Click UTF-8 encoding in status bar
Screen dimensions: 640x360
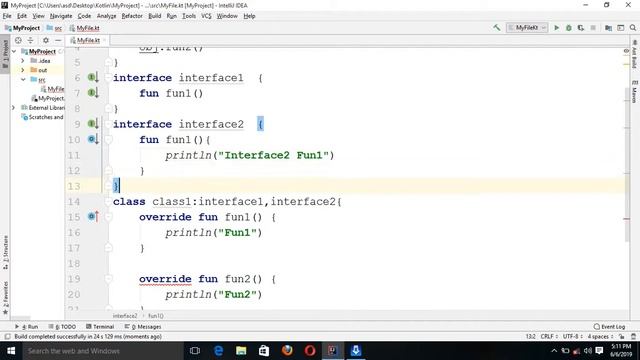coord(572,337)
